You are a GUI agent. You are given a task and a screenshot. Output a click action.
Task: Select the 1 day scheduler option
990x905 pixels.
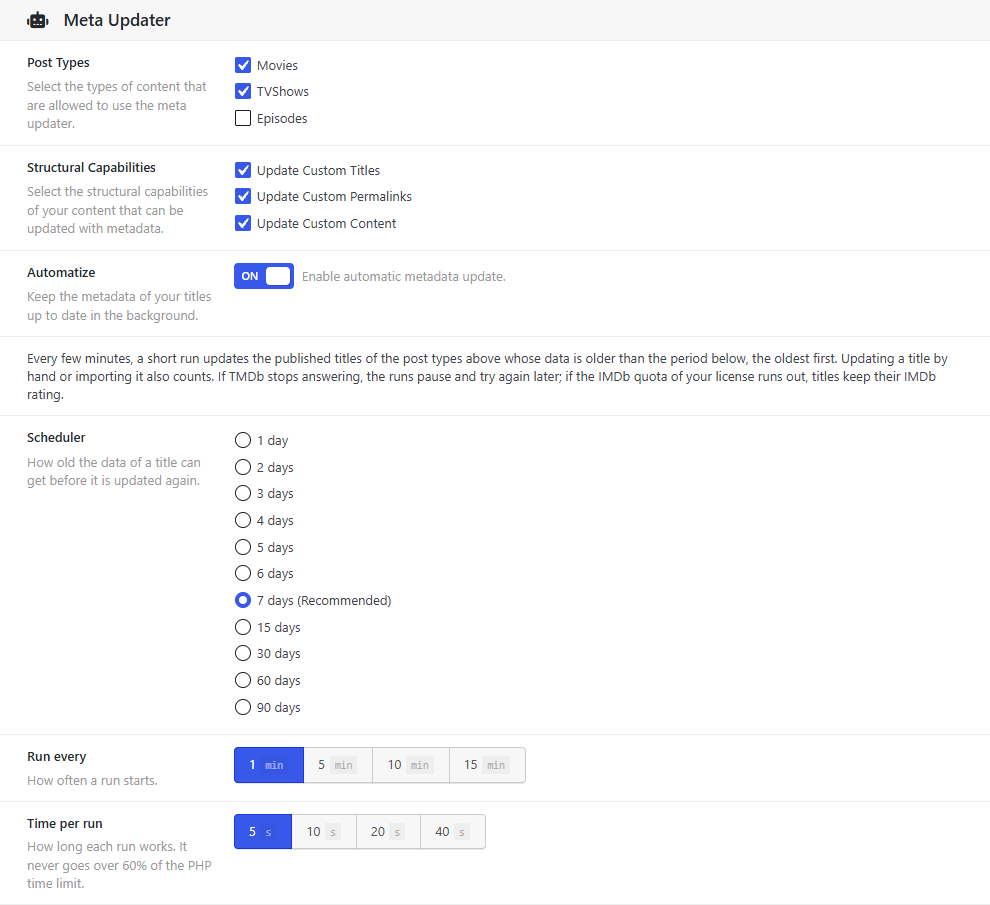(243, 440)
